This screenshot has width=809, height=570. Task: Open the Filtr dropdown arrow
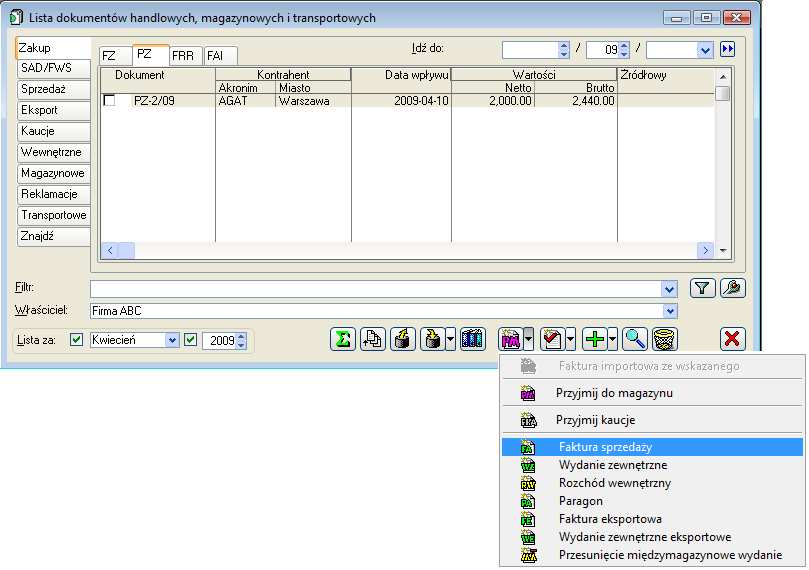pyautogui.click(x=669, y=289)
